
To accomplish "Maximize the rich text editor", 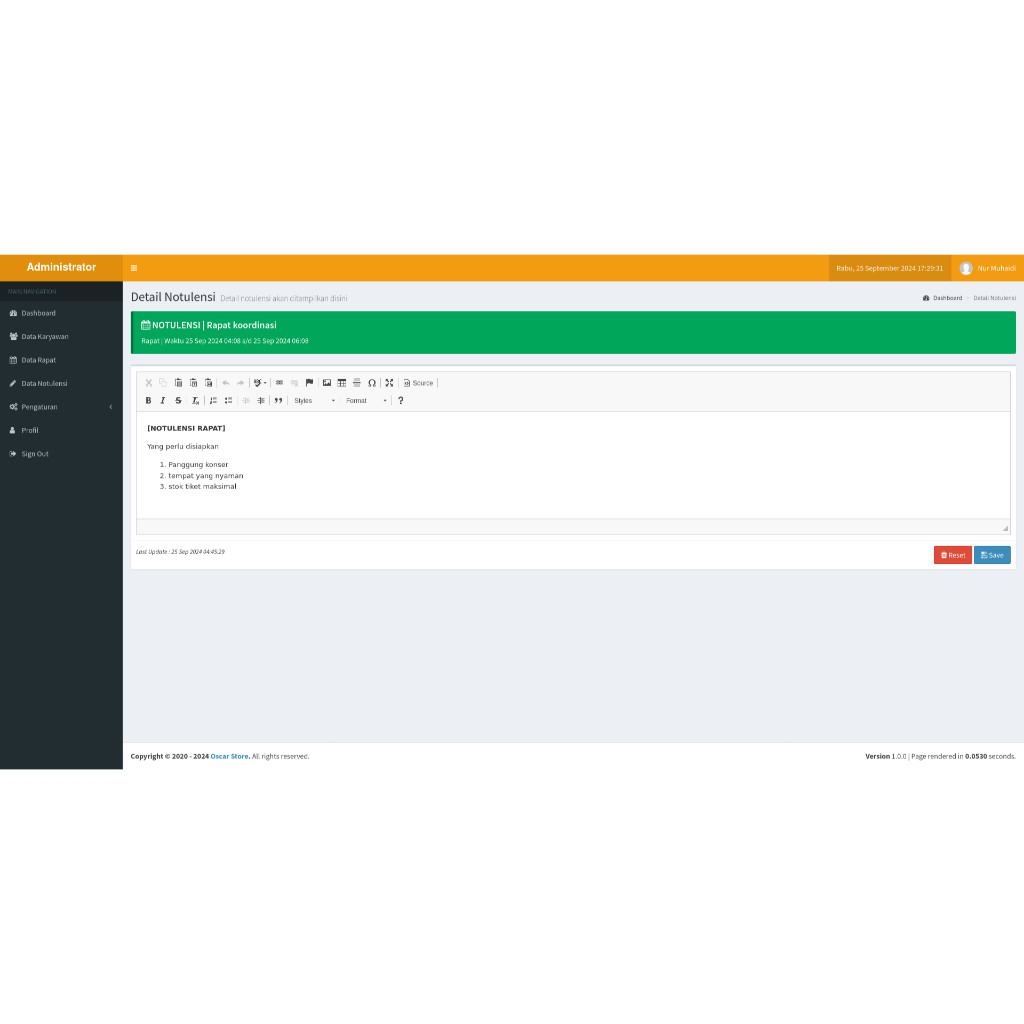I will pyautogui.click(x=389, y=383).
